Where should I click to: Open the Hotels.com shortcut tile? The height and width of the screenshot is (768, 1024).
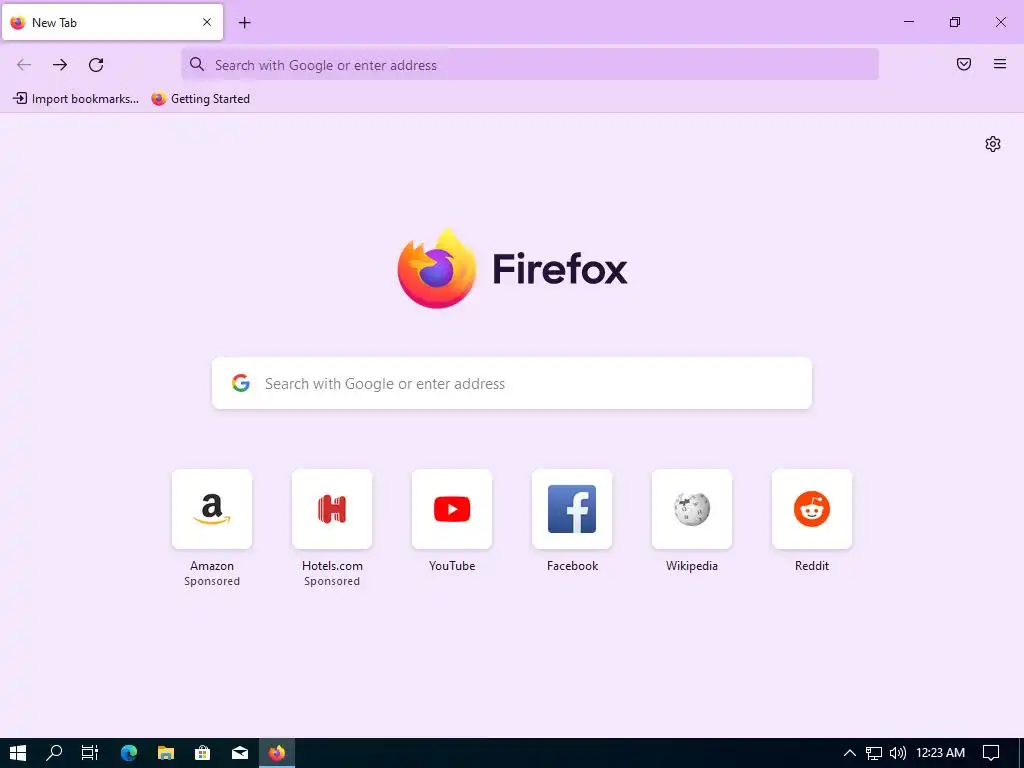[x=332, y=509]
